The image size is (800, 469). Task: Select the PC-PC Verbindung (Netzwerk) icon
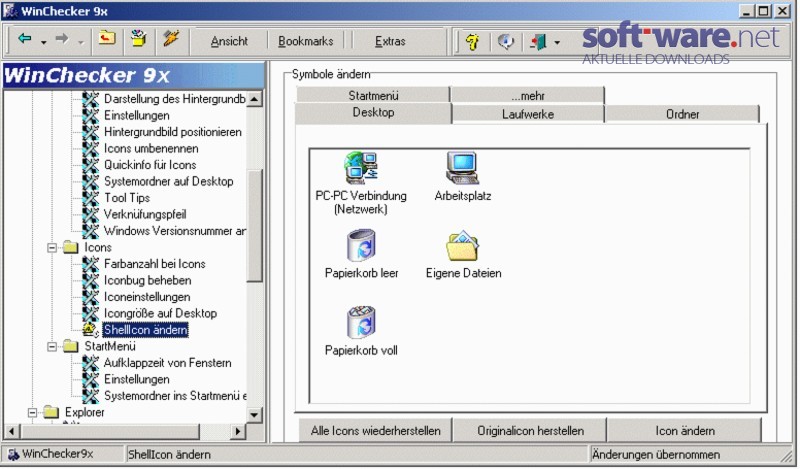361,183
